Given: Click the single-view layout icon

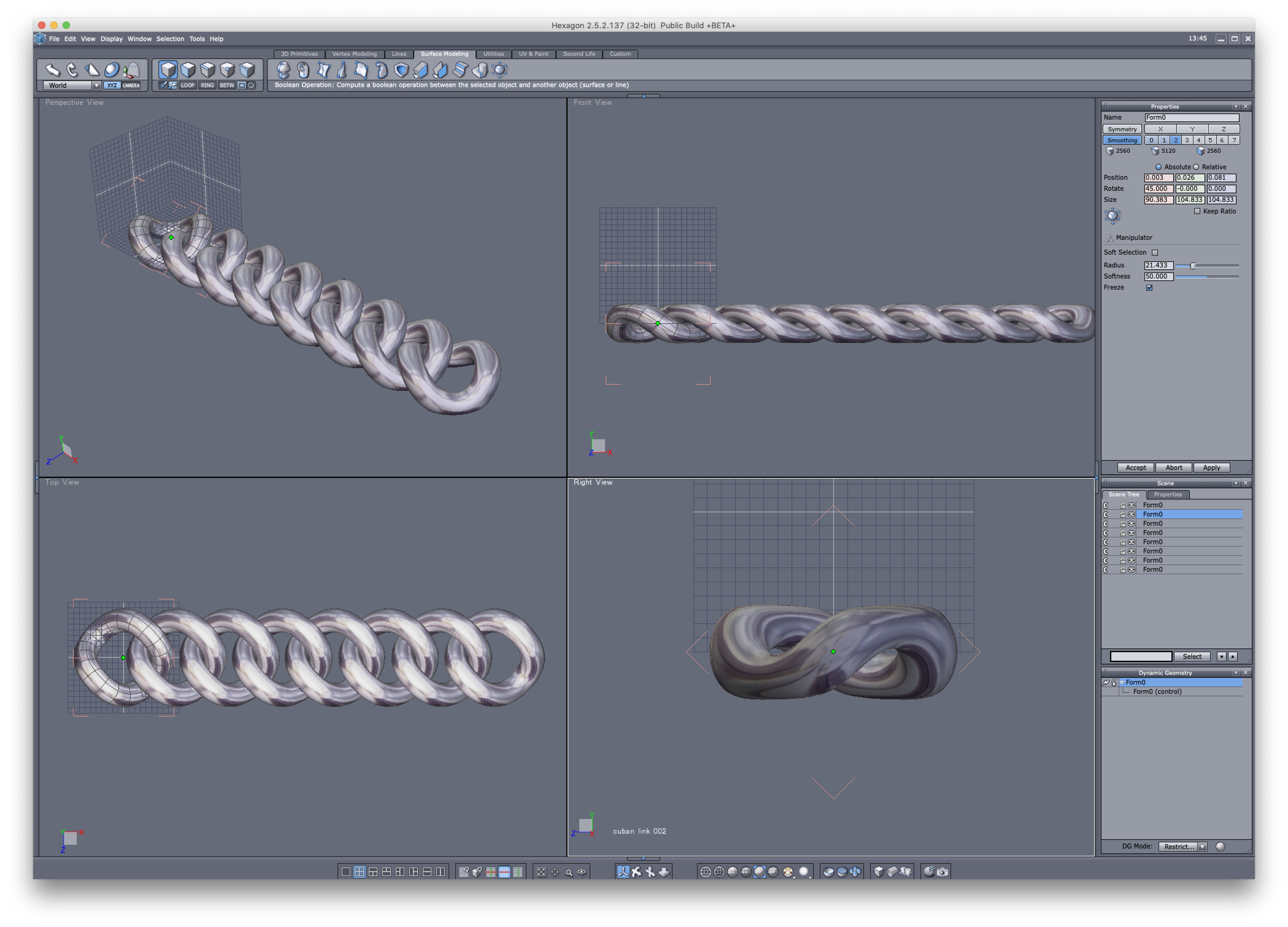Looking at the screenshot, I should pos(346,872).
